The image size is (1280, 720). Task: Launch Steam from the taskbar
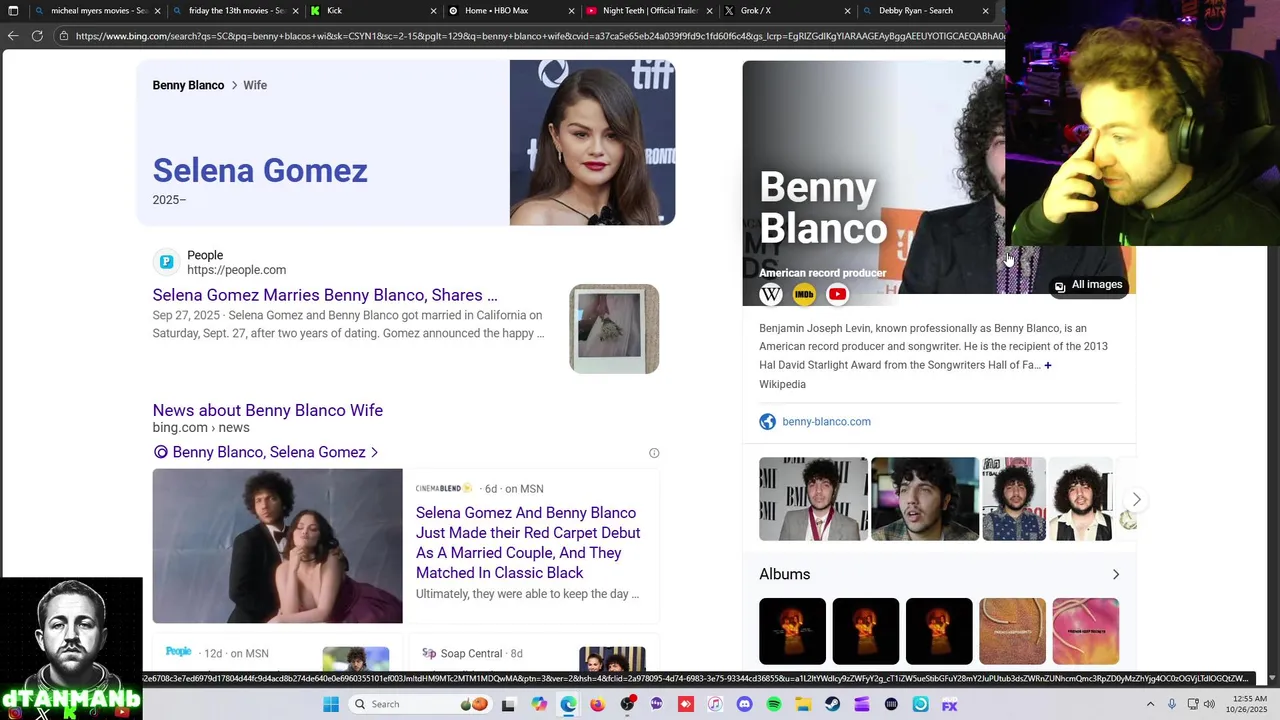(832, 704)
